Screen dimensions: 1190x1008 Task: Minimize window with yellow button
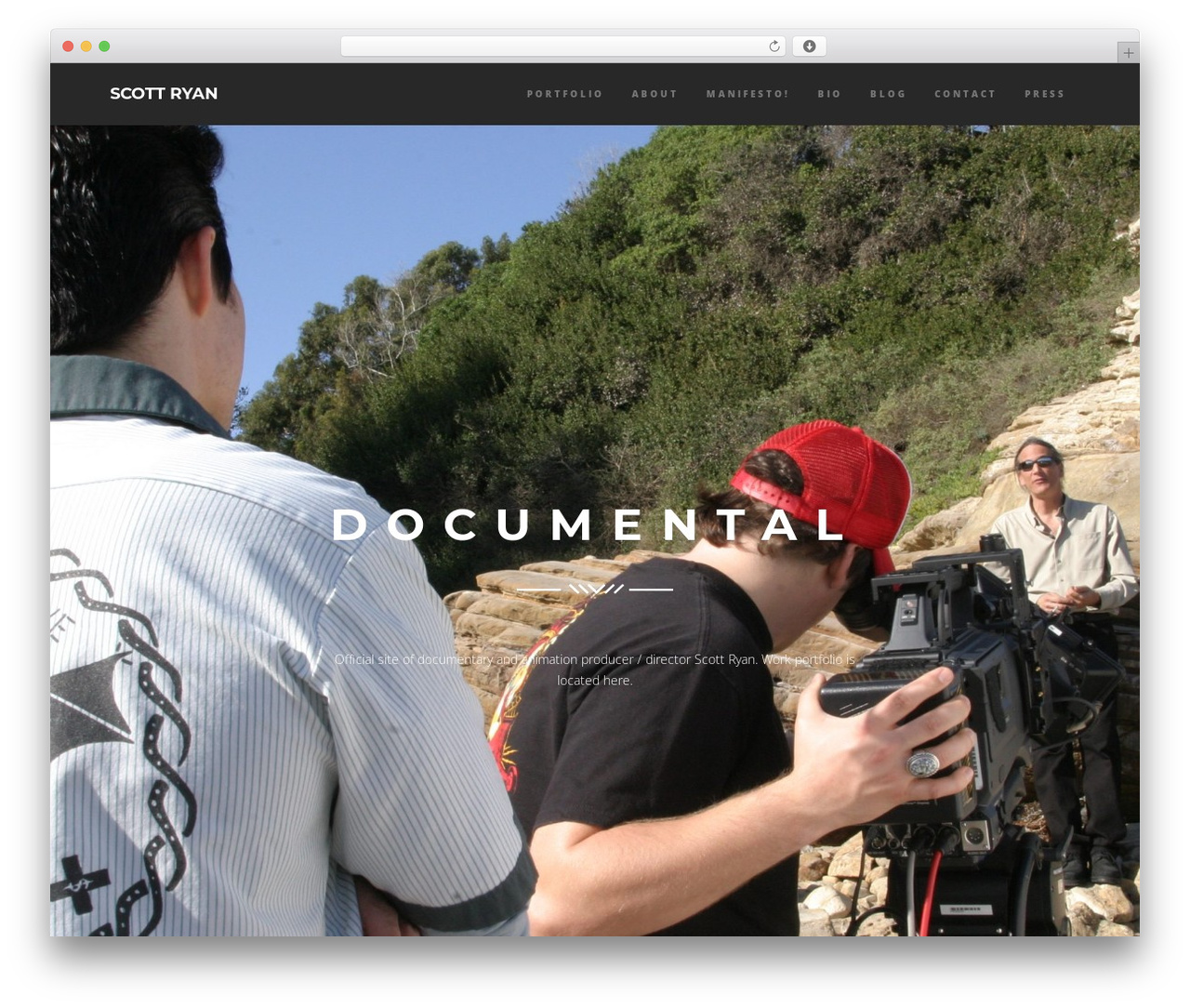pos(86,46)
